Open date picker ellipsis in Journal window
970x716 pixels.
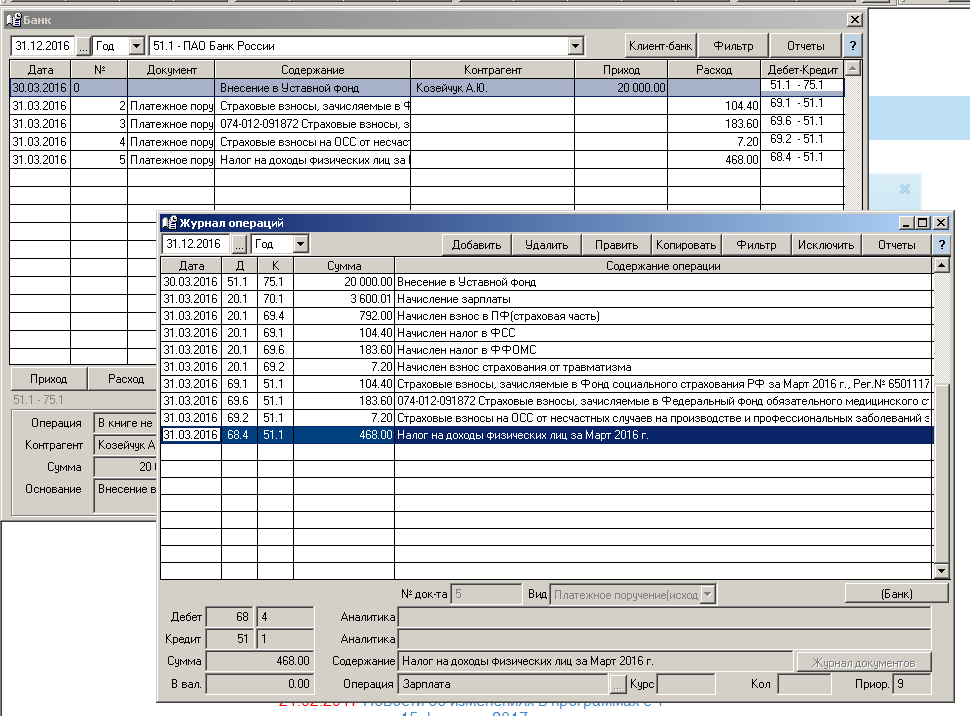point(239,244)
